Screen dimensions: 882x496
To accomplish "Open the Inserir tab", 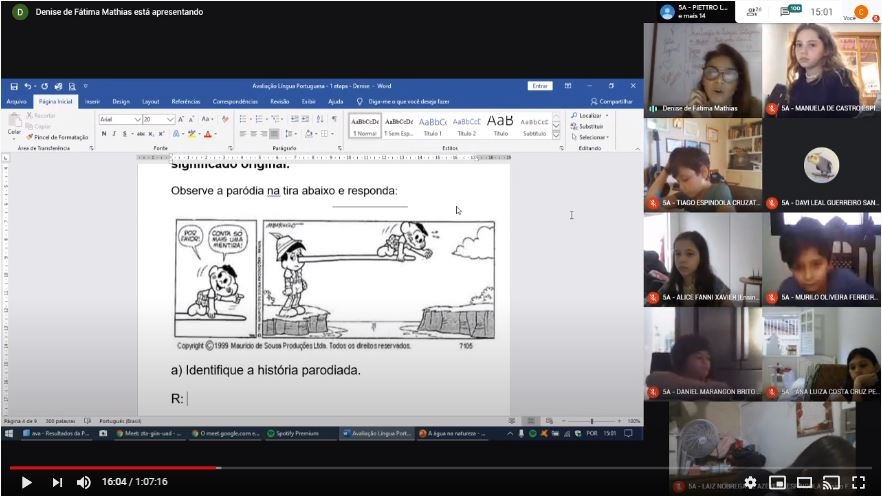I will 92,102.
